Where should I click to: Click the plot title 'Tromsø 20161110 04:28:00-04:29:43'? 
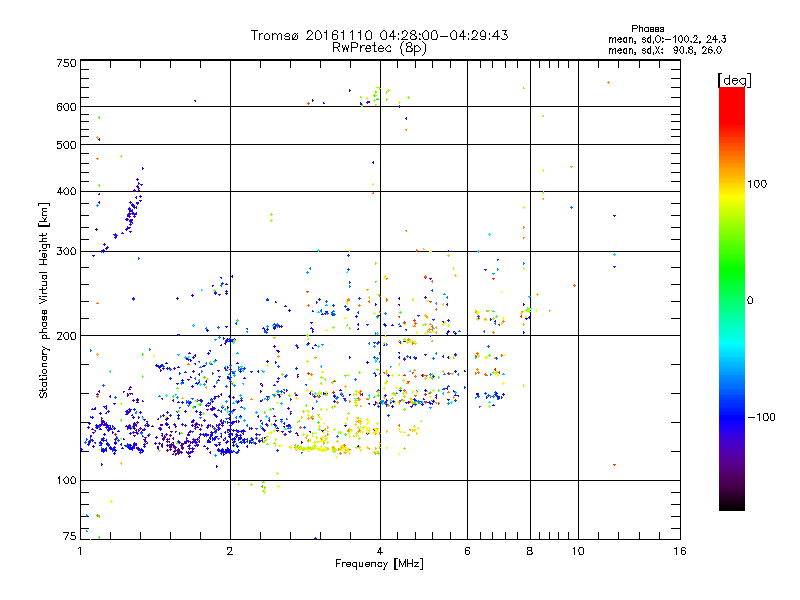(x=379, y=35)
